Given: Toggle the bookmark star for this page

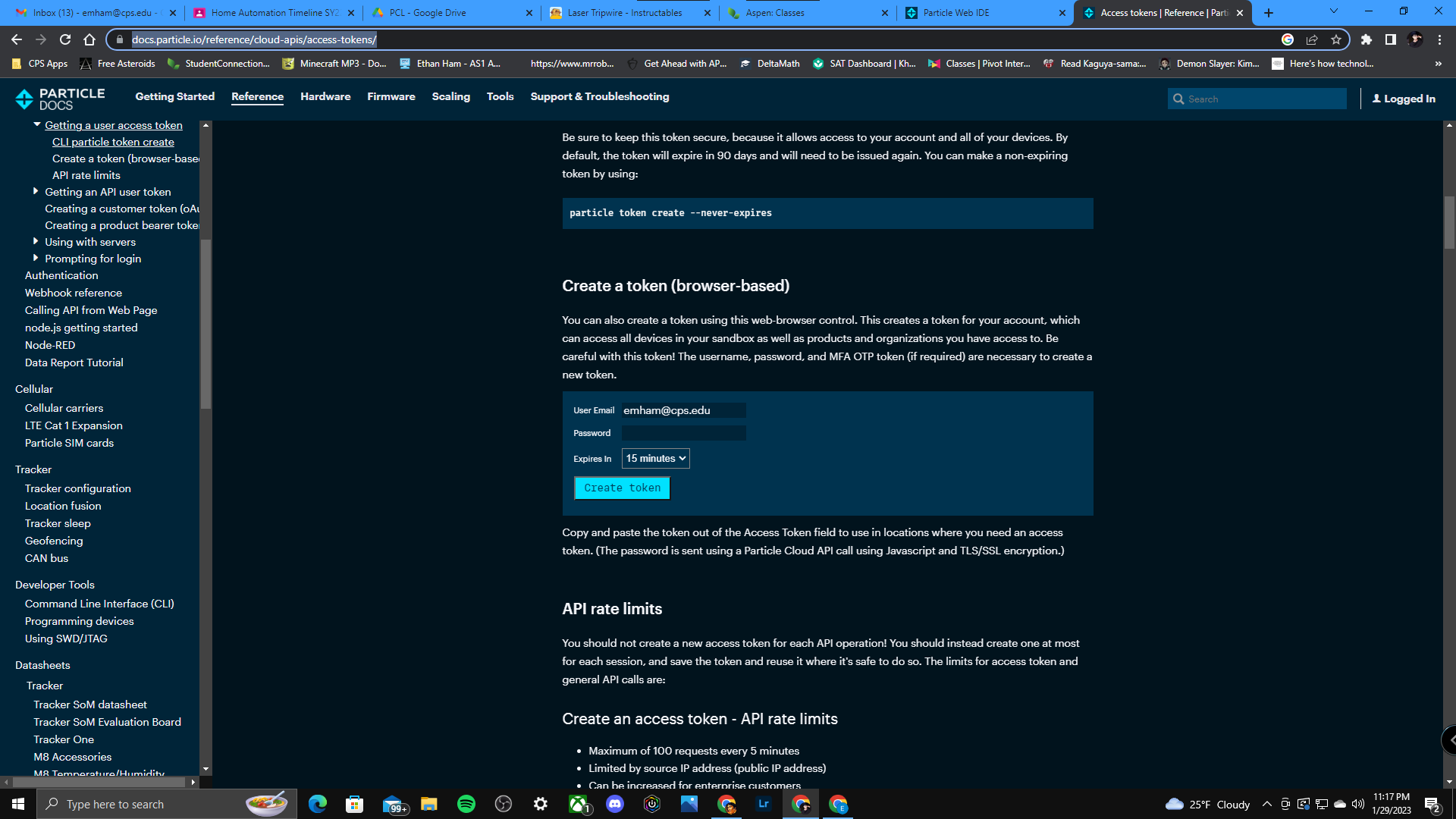Looking at the screenshot, I should pos(1337,39).
